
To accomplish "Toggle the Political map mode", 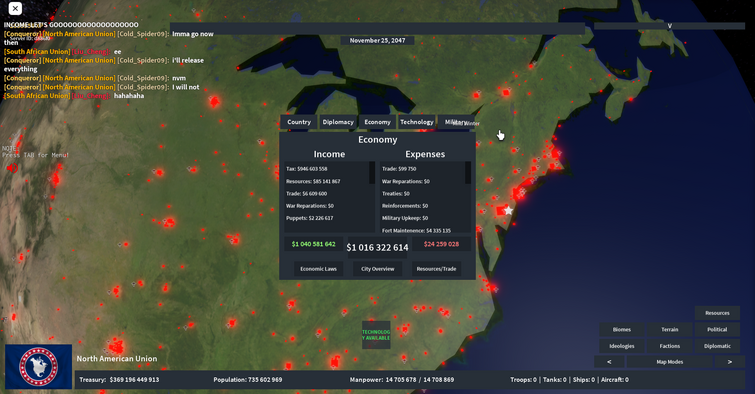I will point(717,329).
